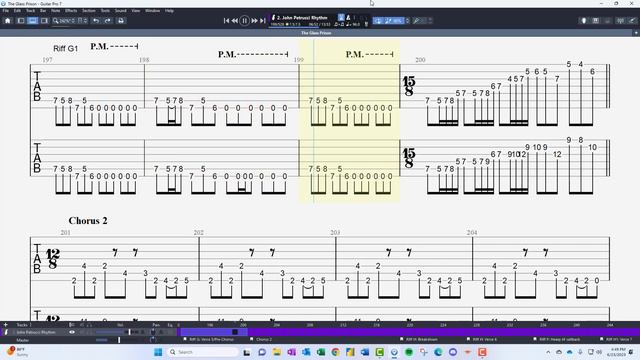The height and width of the screenshot is (360, 640).
Task: Toggle visibility eye for John Petrucci Rhythm track
Action: [72, 332]
